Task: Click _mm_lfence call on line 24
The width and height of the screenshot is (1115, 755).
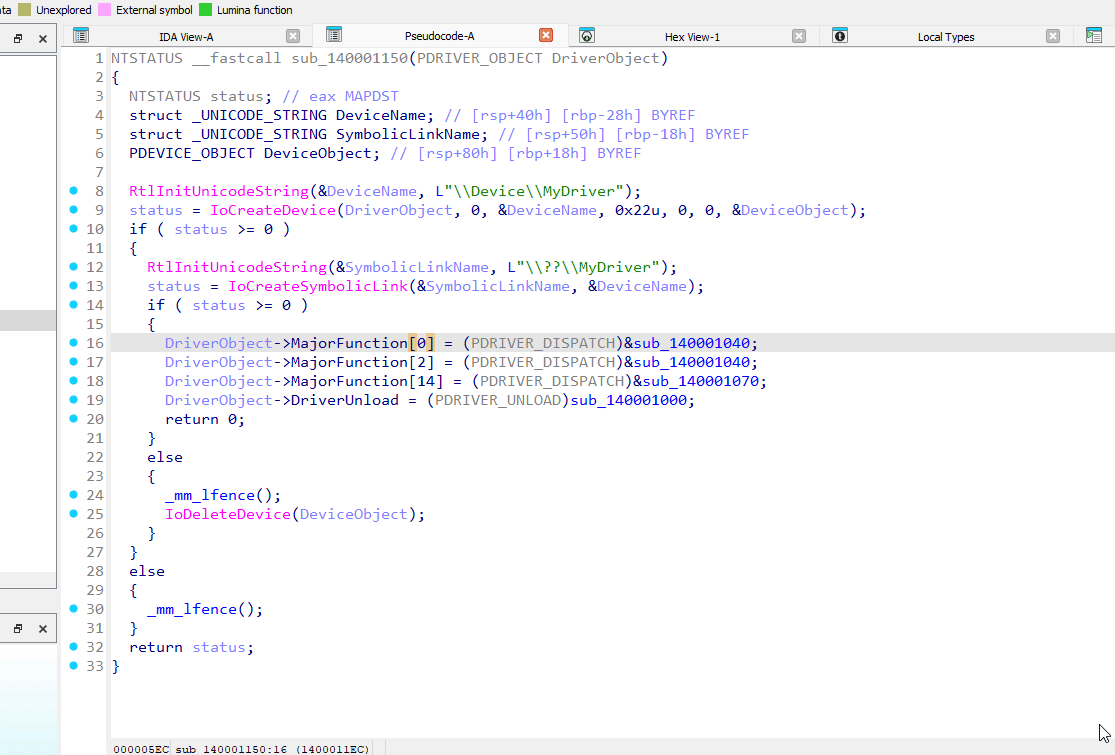Action: (x=210, y=496)
